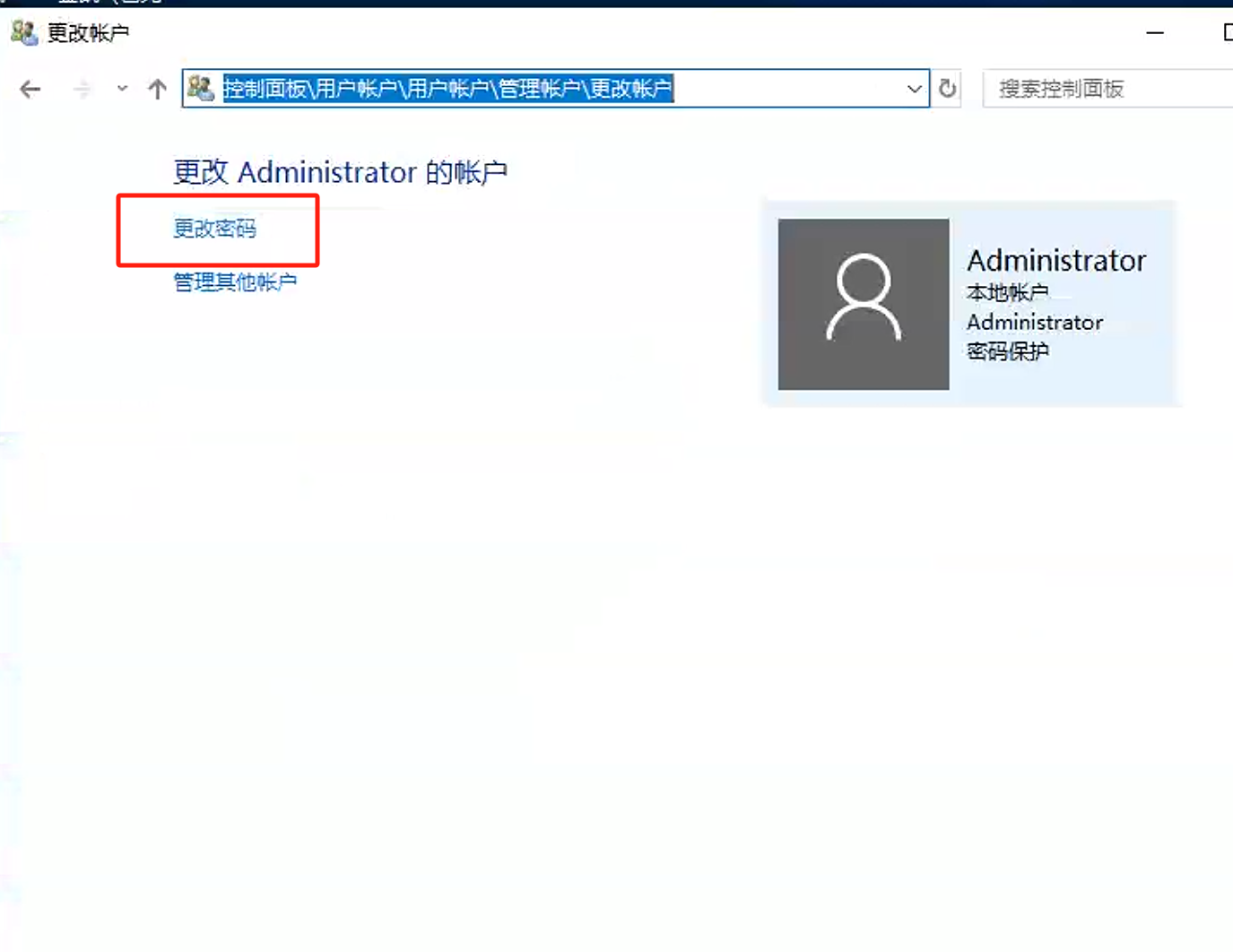Click the 密码保护 label

pos(1007,351)
